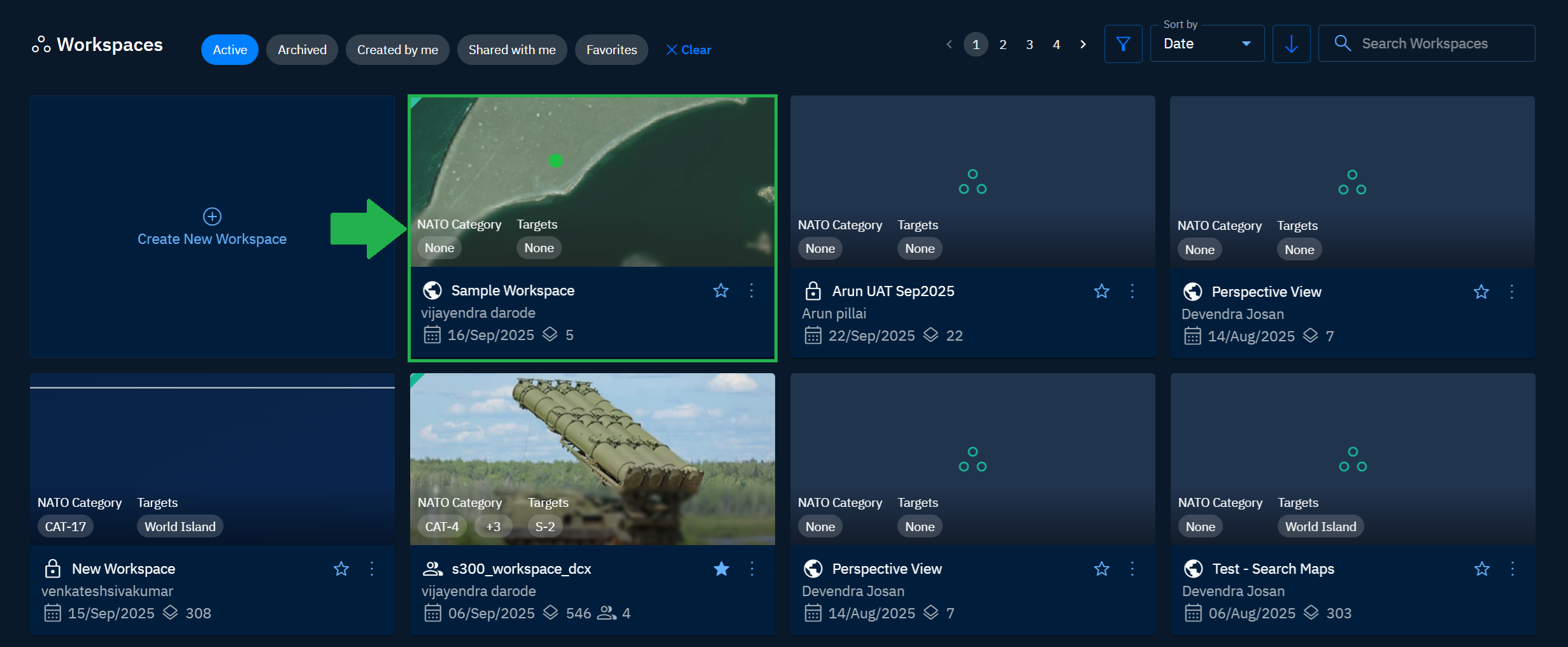The height and width of the screenshot is (647, 1568).
Task: Jump to page 3 of workspaces
Action: [1029, 45]
